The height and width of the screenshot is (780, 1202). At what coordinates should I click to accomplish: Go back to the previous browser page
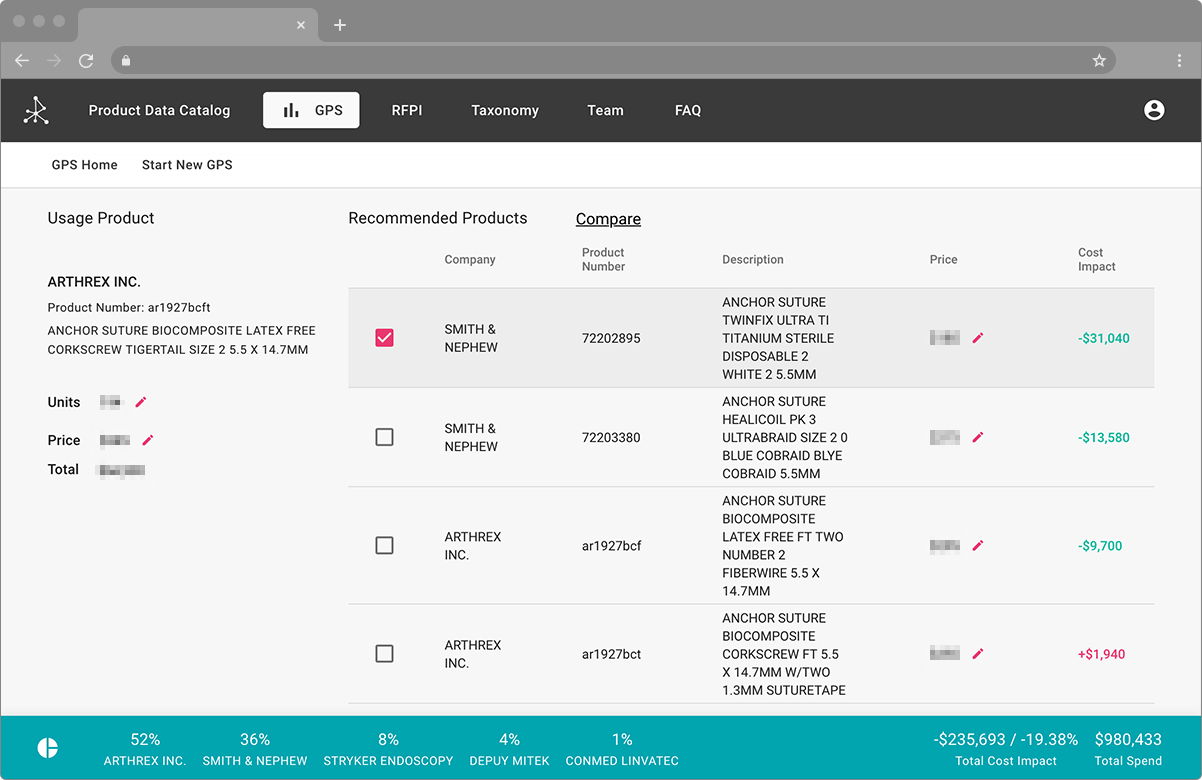pos(22,61)
